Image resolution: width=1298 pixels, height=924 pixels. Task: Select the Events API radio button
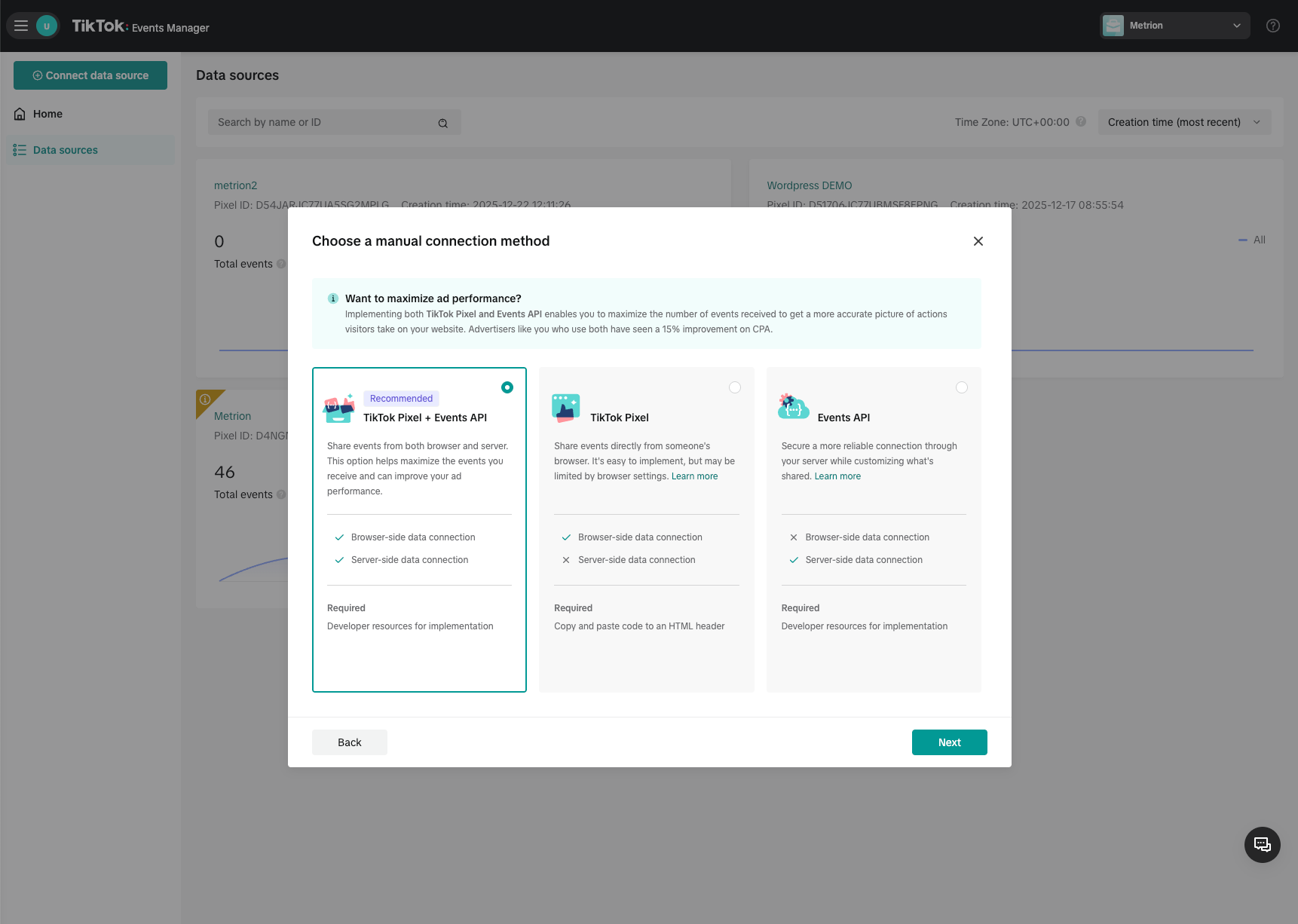pyautogui.click(x=962, y=387)
